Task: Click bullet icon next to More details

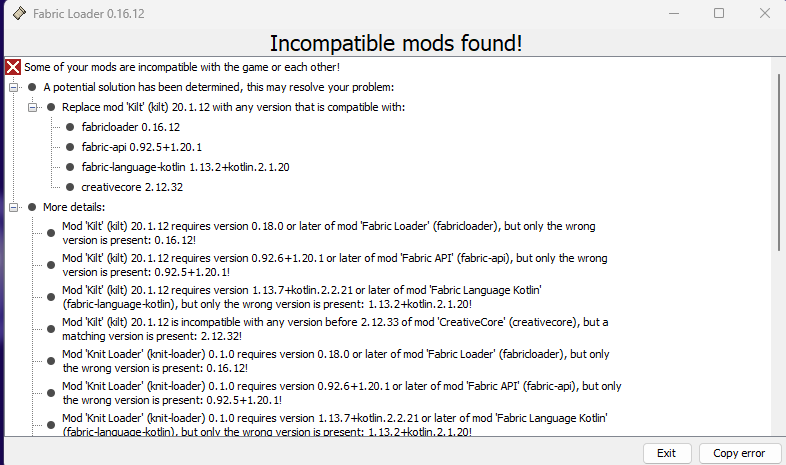Action: pyautogui.click(x=32, y=207)
